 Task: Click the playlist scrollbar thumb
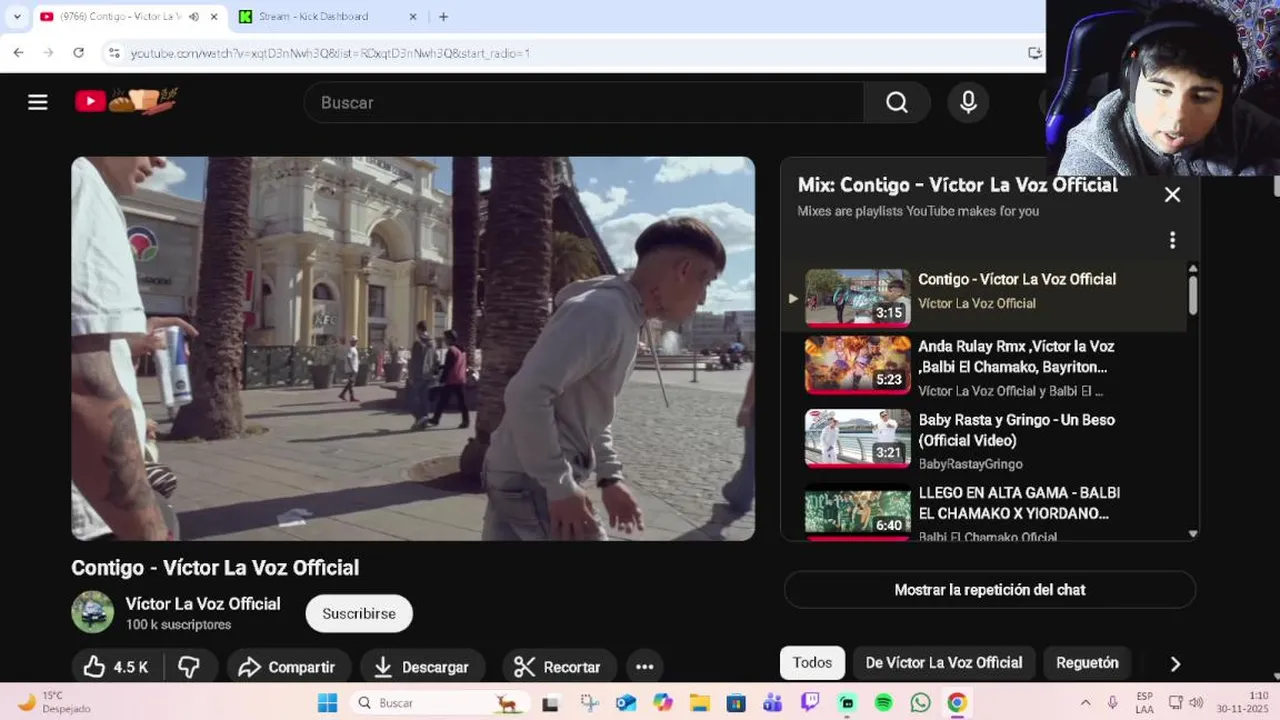tap(1193, 295)
